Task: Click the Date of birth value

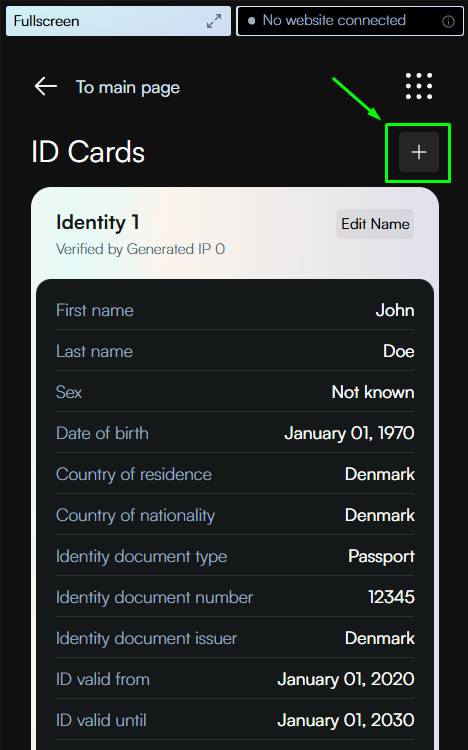Action: point(349,433)
